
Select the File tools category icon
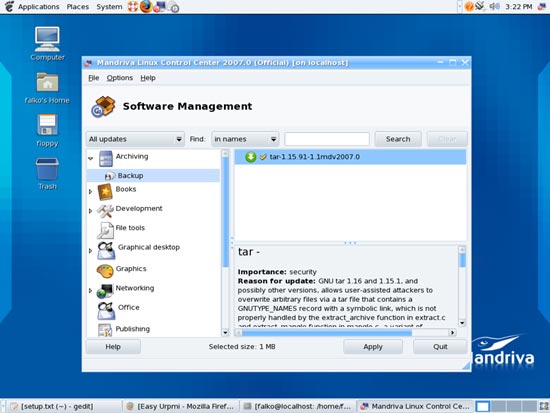tap(105, 230)
